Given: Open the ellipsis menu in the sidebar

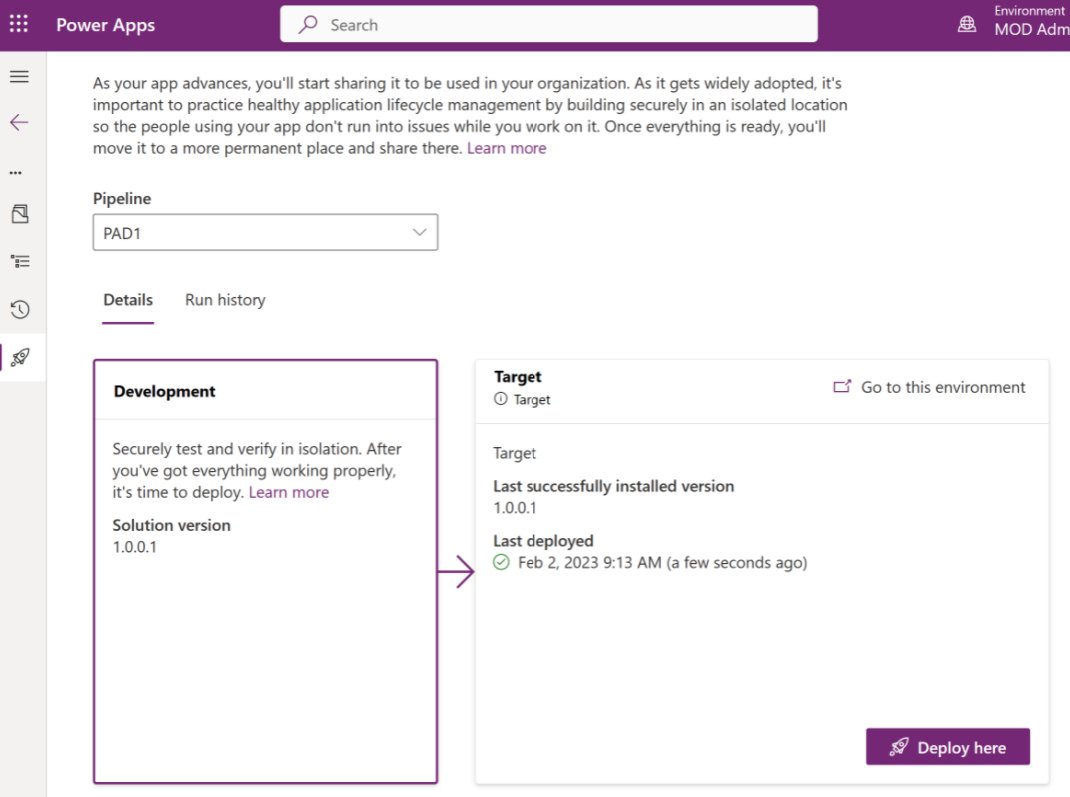Looking at the screenshot, I should (15, 171).
